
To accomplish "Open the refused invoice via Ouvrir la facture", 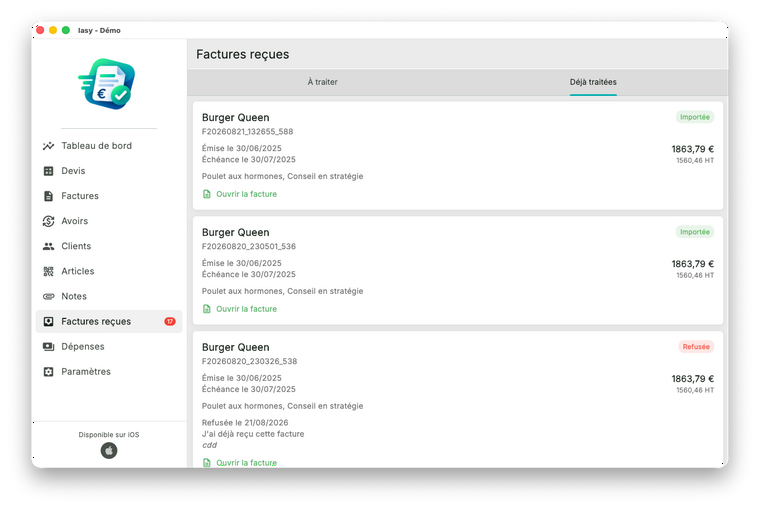I will click(x=246, y=463).
